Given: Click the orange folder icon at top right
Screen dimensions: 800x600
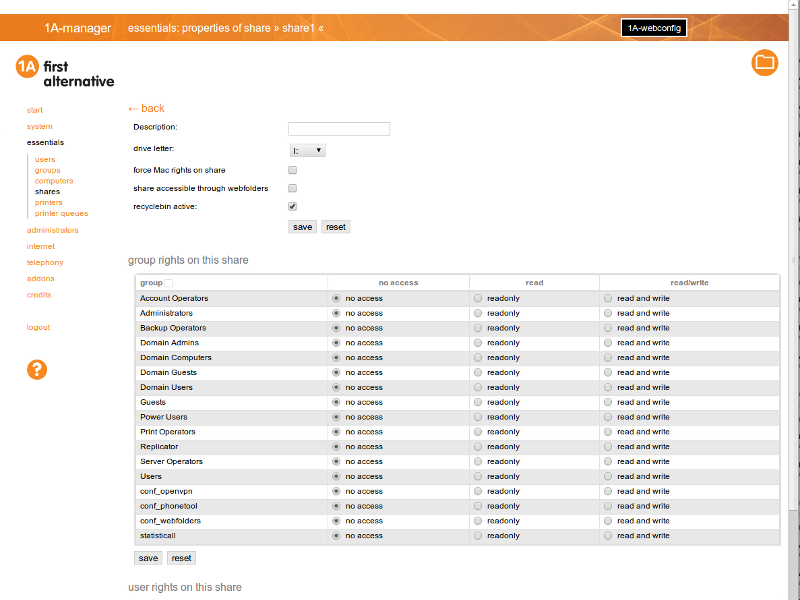Looking at the screenshot, I should (x=765, y=62).
